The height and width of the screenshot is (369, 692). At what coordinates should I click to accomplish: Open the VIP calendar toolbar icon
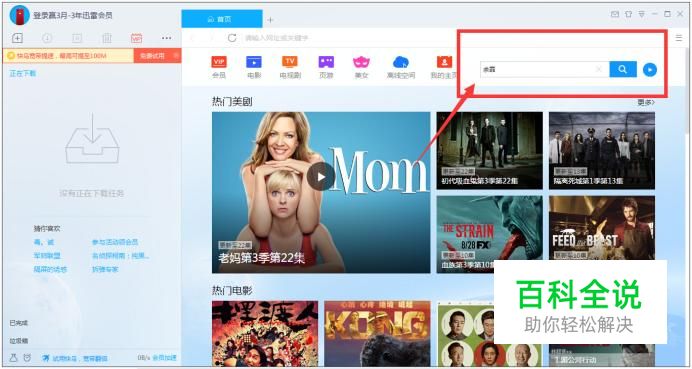[136, 38]
